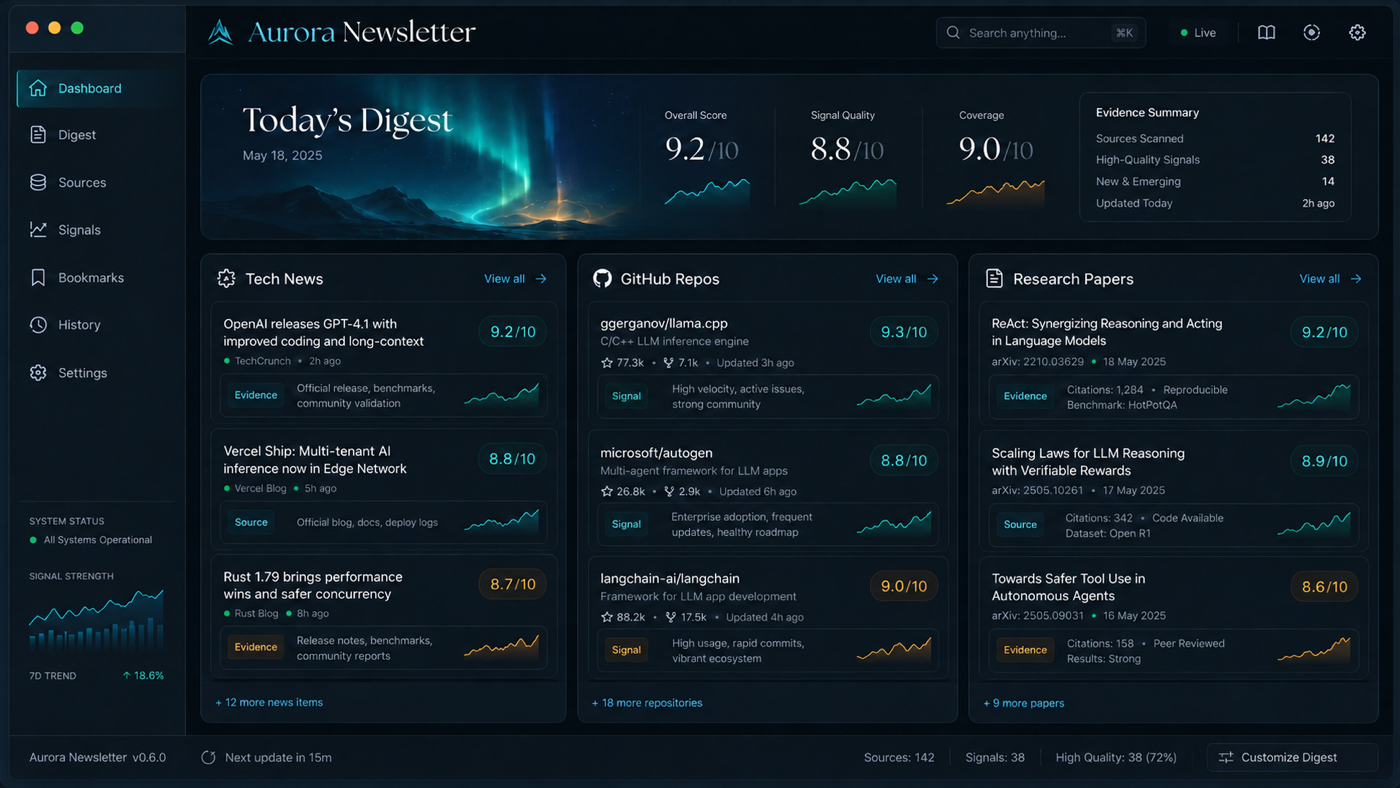The width and height of the screenshot is (1400, 788).
Task: Open the book icon in the top bar
Action: click(1266, 33)
